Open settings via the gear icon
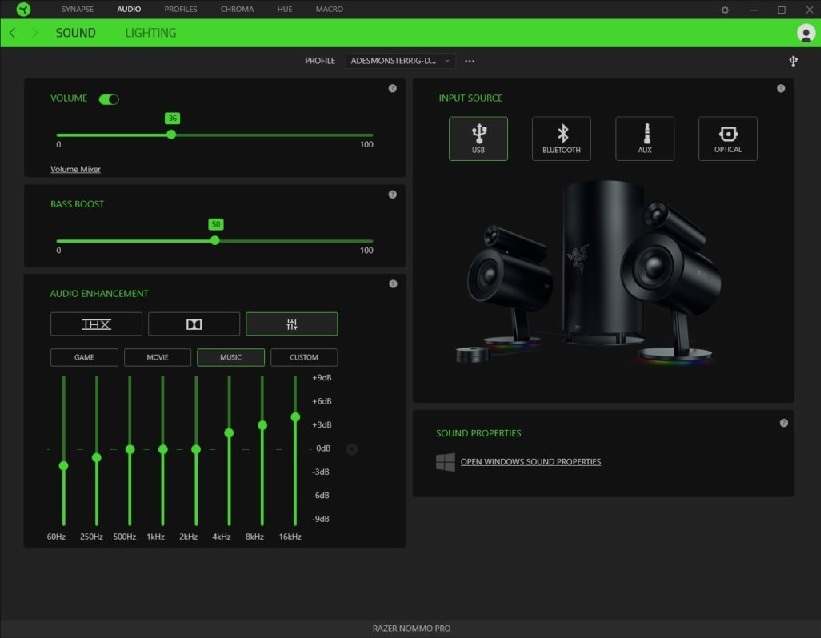821x638 pixels. pos(725,9)
